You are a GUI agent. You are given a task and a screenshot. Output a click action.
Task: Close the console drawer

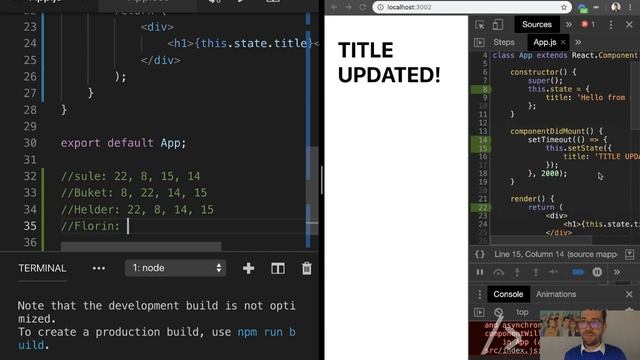629,294
